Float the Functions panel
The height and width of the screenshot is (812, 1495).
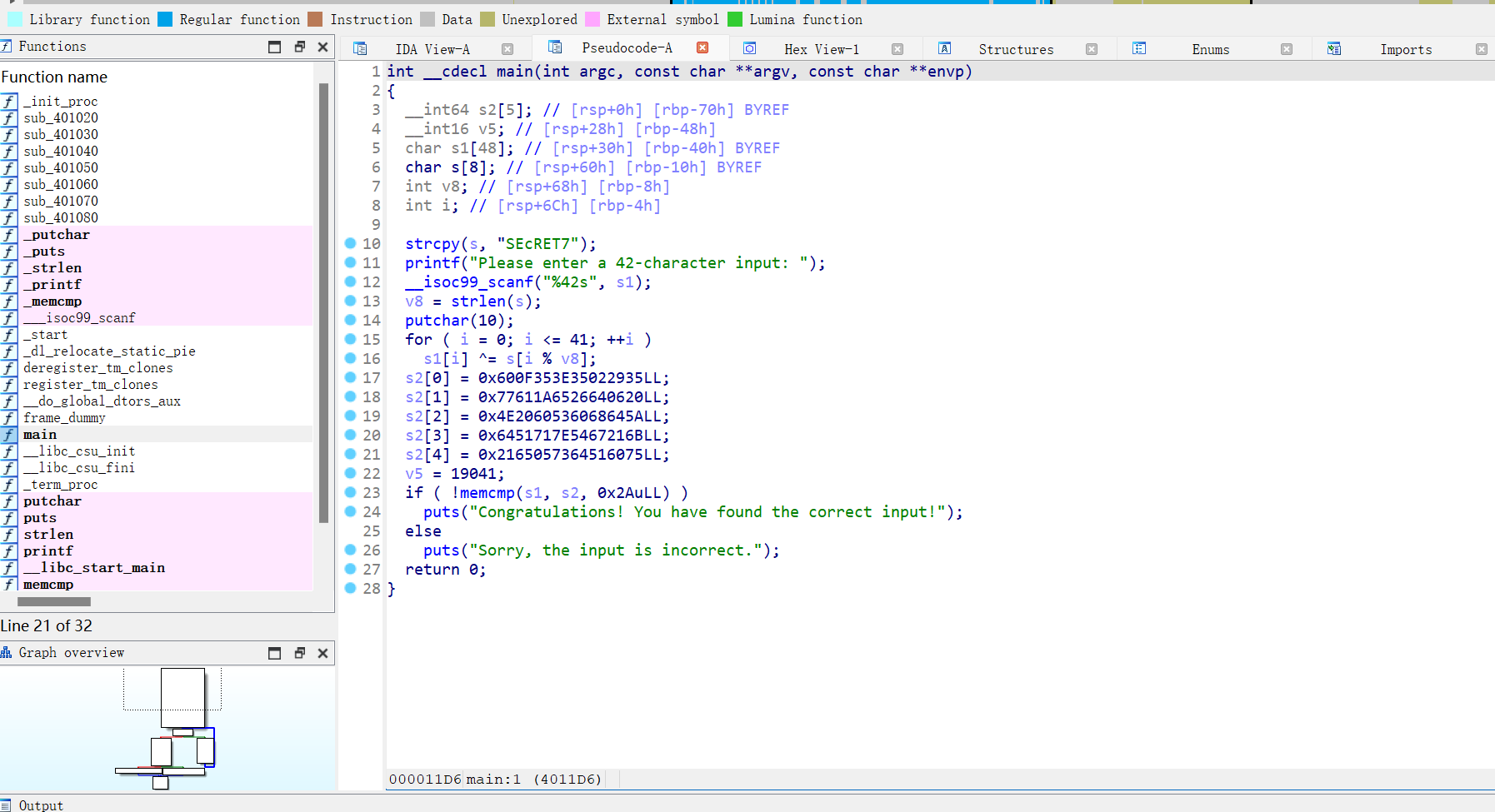[x=299, y=47]
